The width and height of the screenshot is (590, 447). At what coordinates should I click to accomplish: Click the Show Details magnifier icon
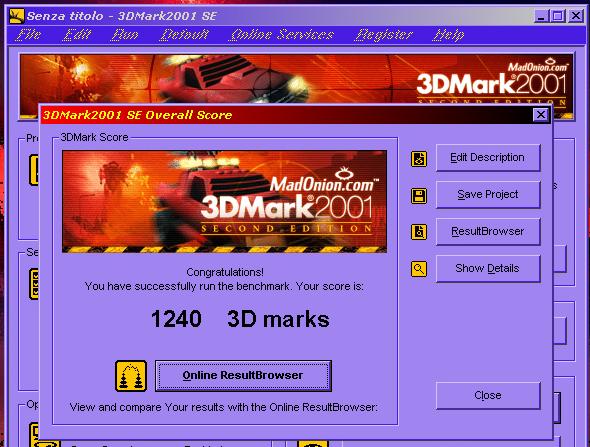pos(419,269)
